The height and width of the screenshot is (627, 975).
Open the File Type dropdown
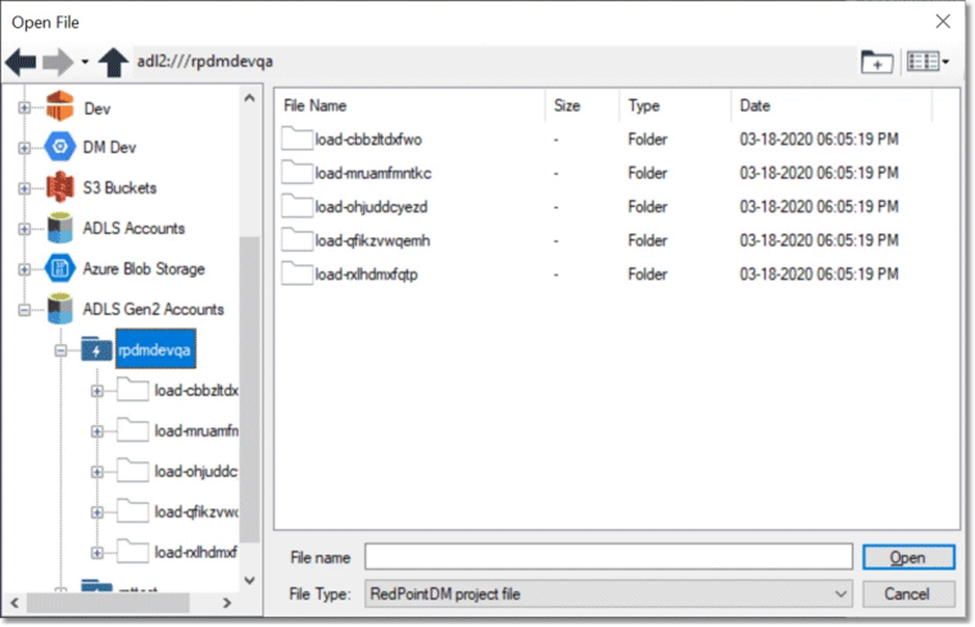pos(841,594)
